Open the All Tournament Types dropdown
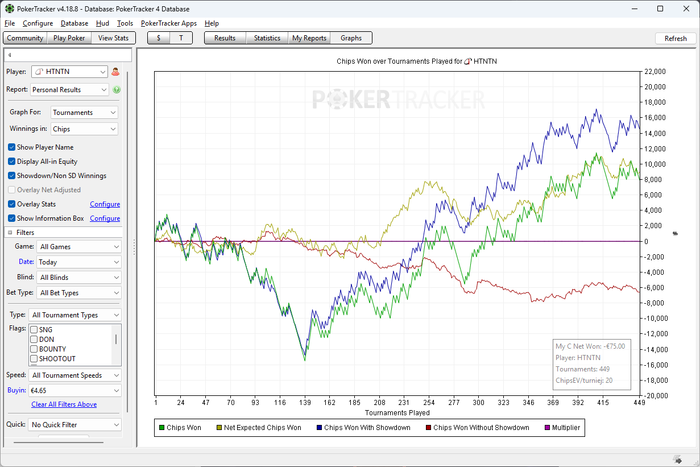Image resolution: width=700 pixels, height=467 pixels. click(x=75, y=315)
